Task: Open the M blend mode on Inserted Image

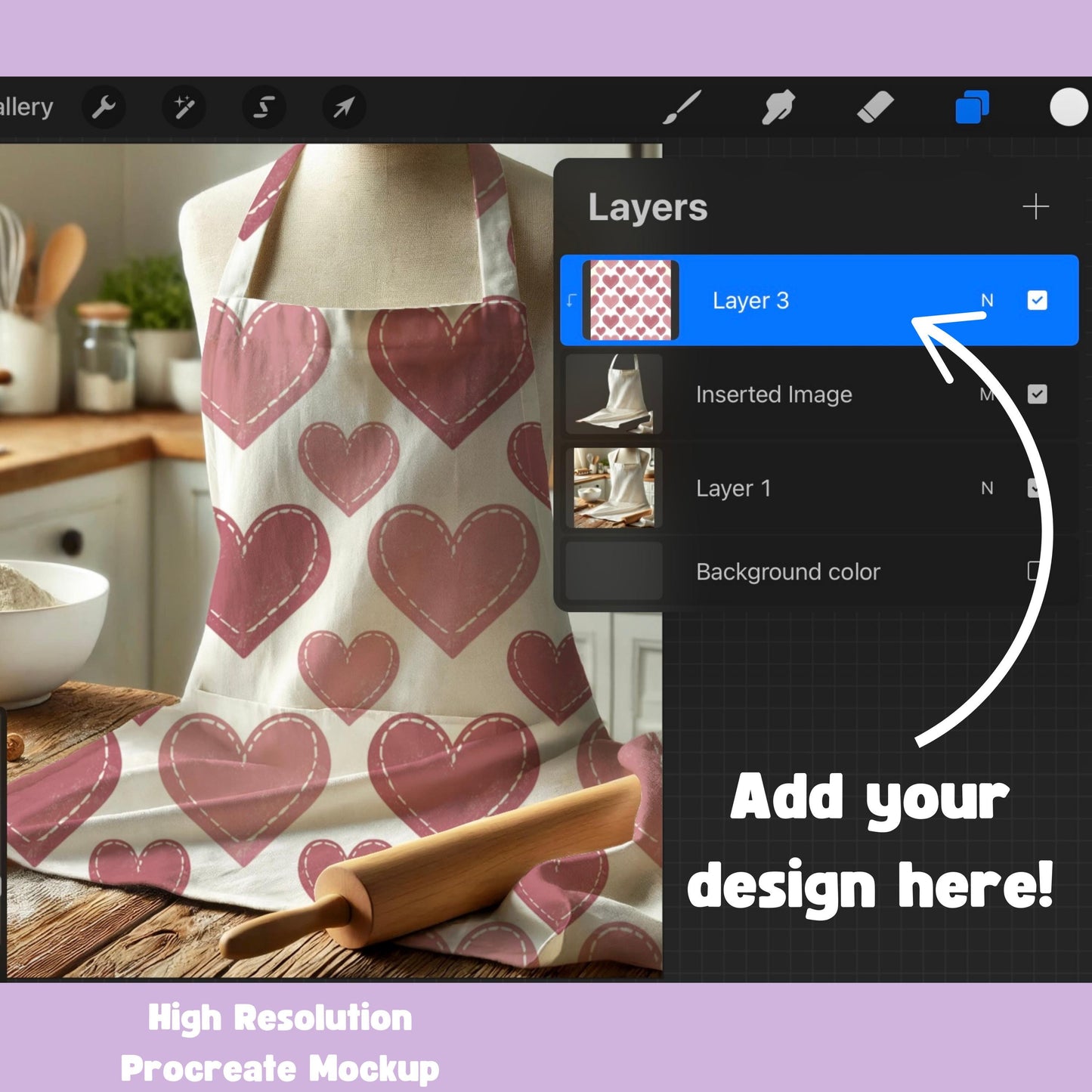Action: [x=986, y=394]
